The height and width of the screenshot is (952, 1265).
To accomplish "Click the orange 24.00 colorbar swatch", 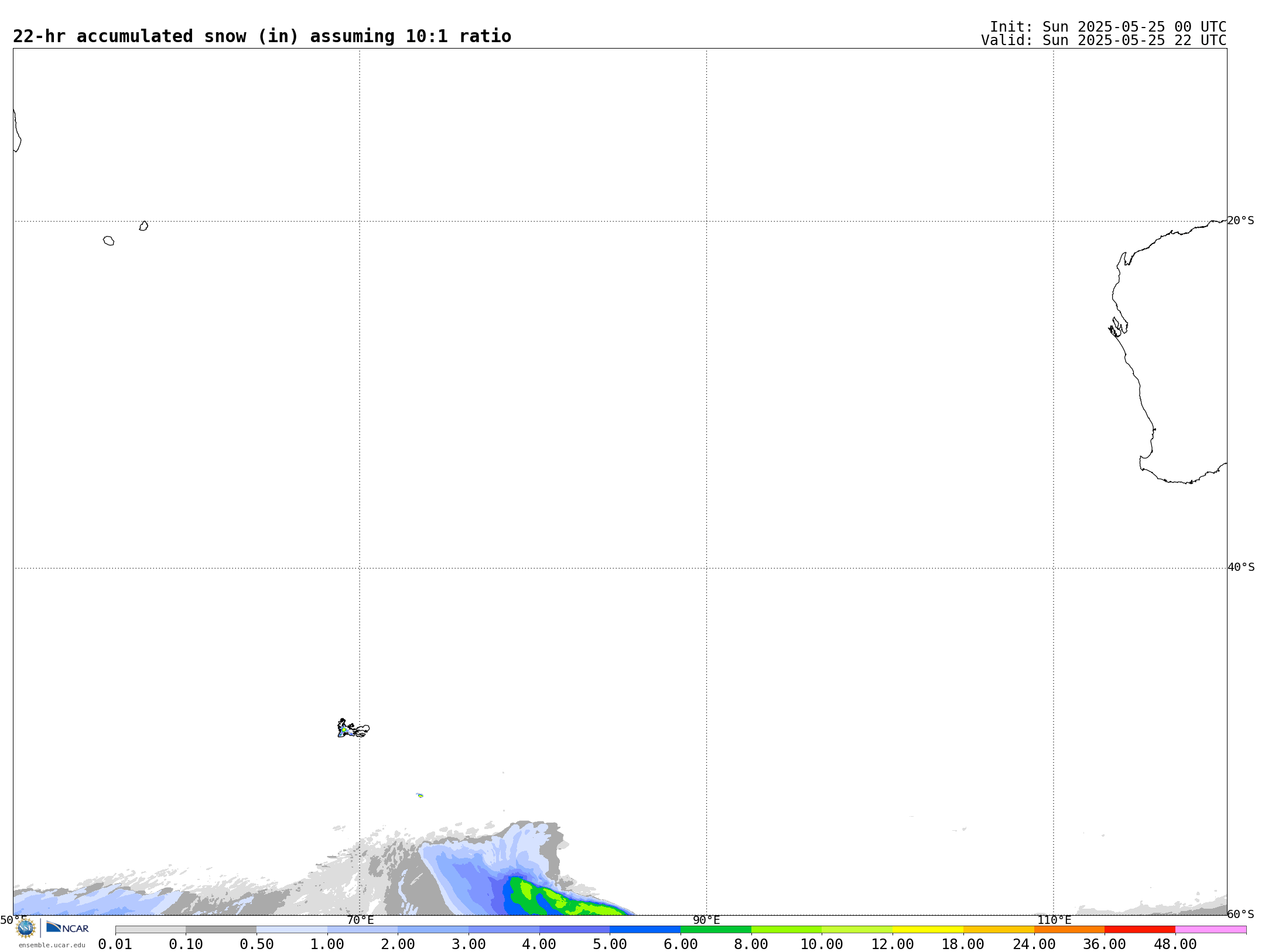I will tap(1069, 930).
